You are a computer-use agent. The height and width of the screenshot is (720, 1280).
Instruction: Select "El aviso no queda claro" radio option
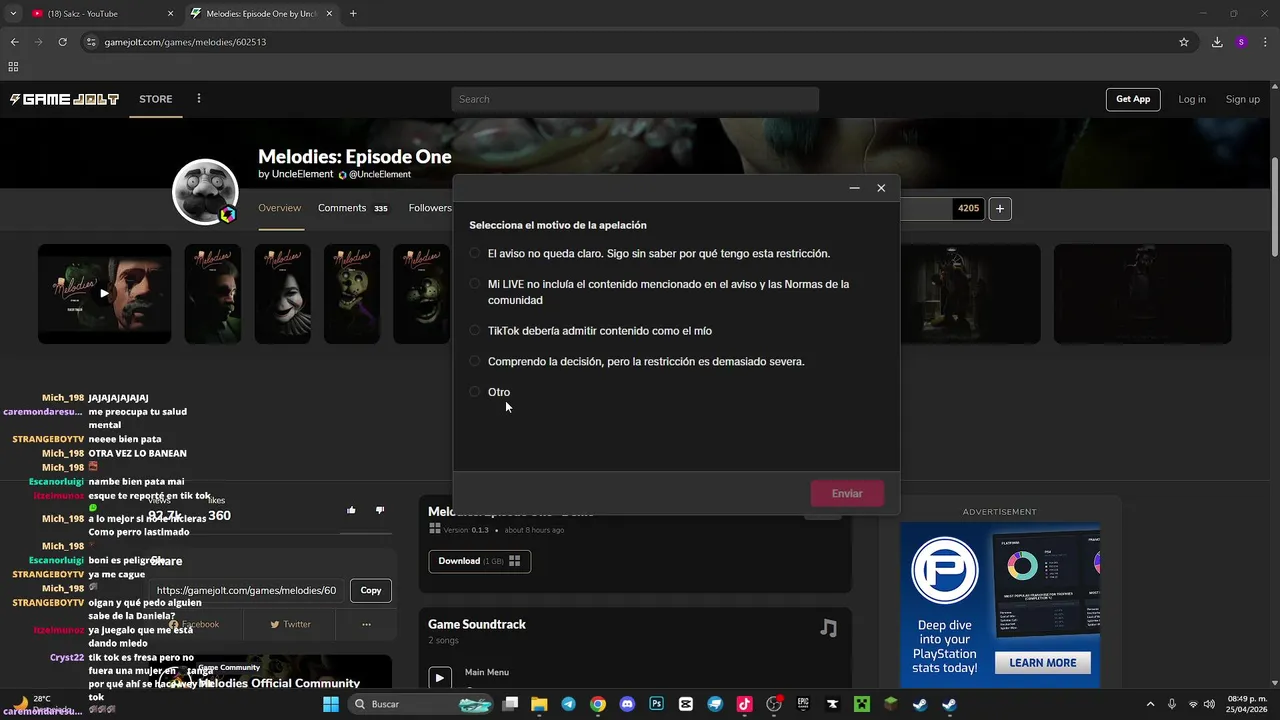click(475, 254)
